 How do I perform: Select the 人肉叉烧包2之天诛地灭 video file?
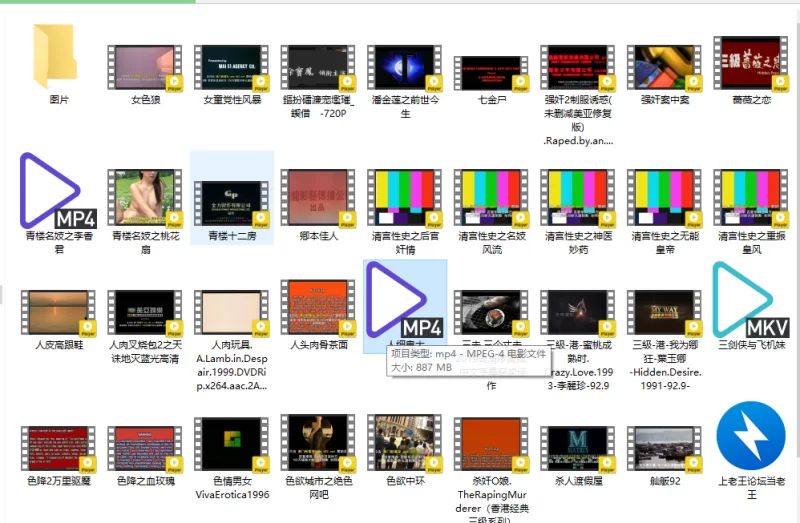pyautogui.click(x=145, y=313)
